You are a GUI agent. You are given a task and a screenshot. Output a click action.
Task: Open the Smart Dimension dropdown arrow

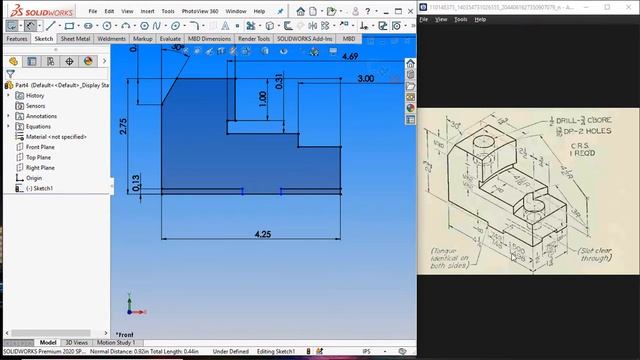point(40,26)
